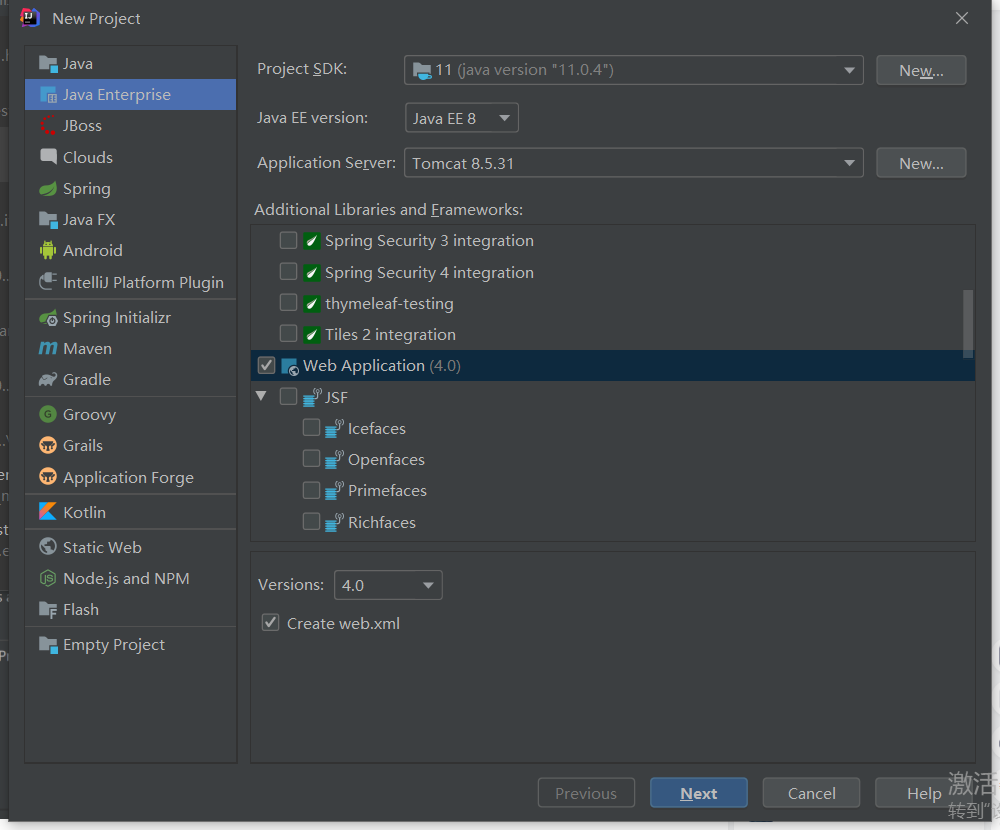The image size is (1000, 830).
Task: Select the Spring Initializr project type
Action: (131, 317)
